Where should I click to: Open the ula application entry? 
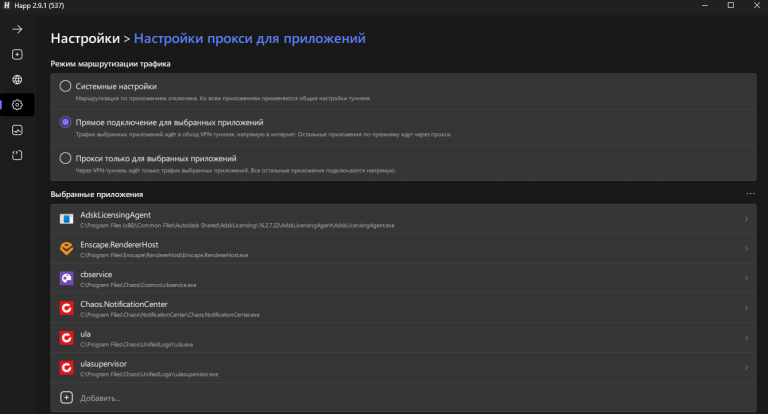[x=403, y=338]
